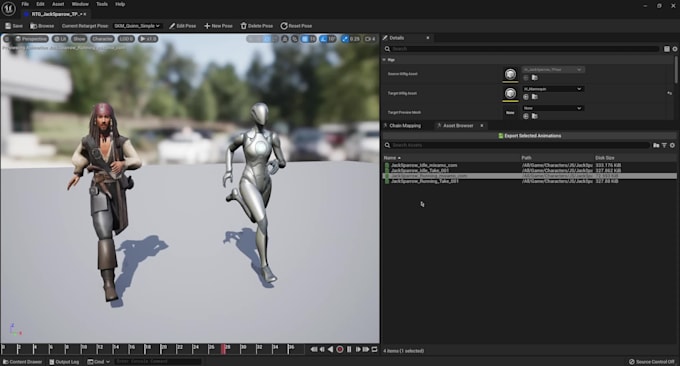Browse to Target IKRig asset in Content Browser
Image resolution: width=680 pixels, height=366 pixels.
point(535,97)
